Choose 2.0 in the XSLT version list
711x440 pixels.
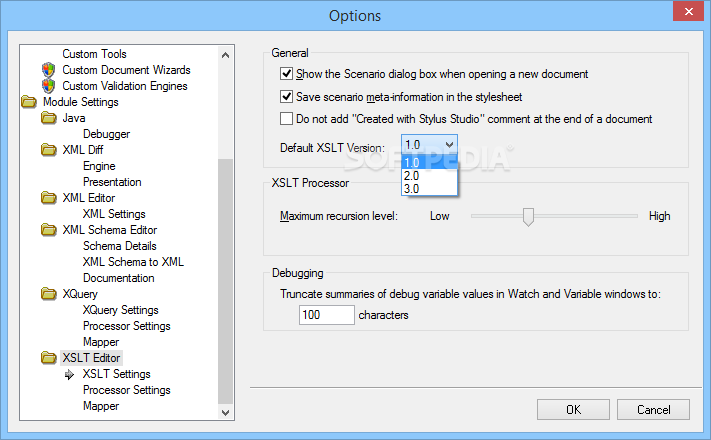[429, 176]
